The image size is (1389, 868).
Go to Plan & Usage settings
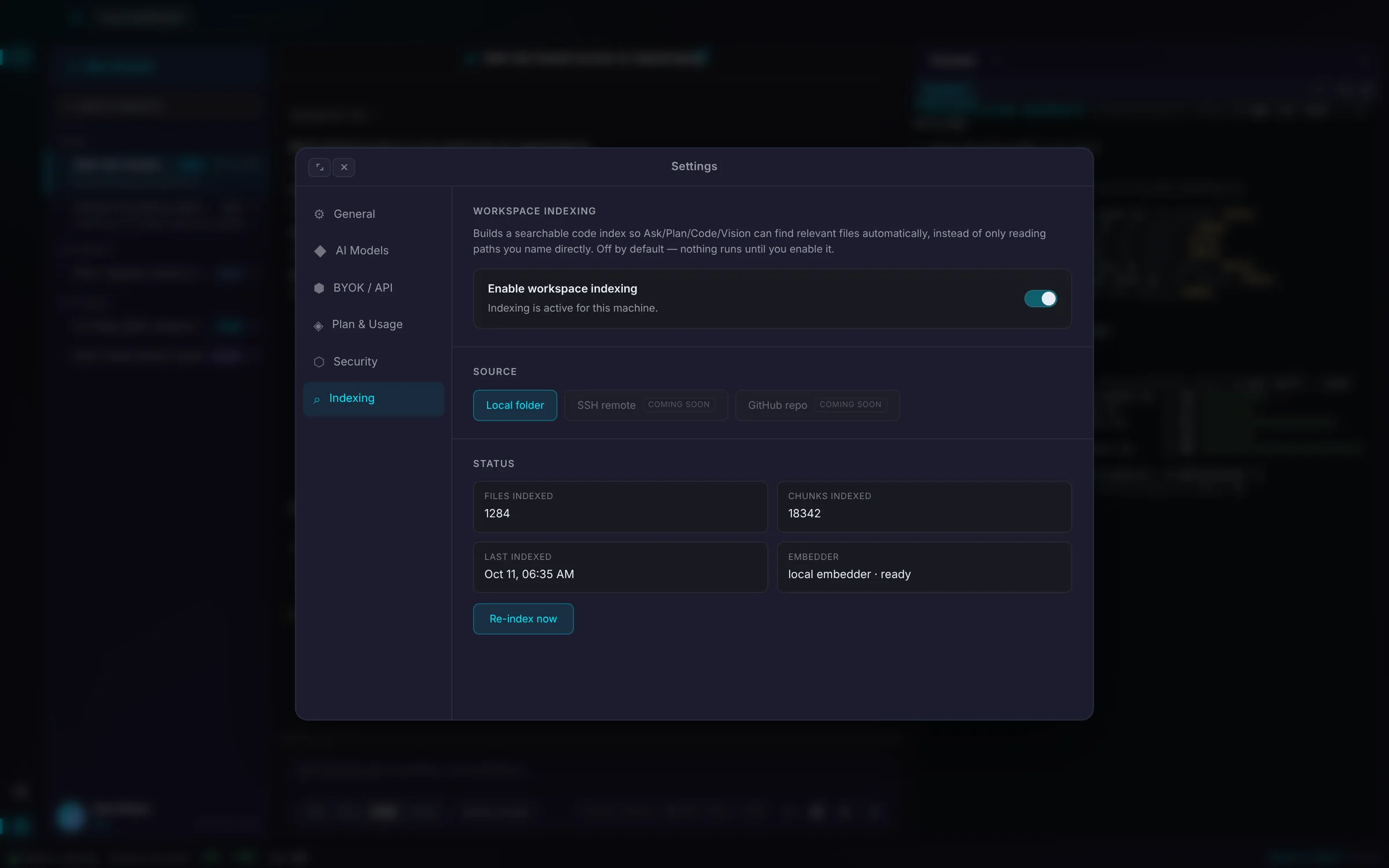(373, 325)
